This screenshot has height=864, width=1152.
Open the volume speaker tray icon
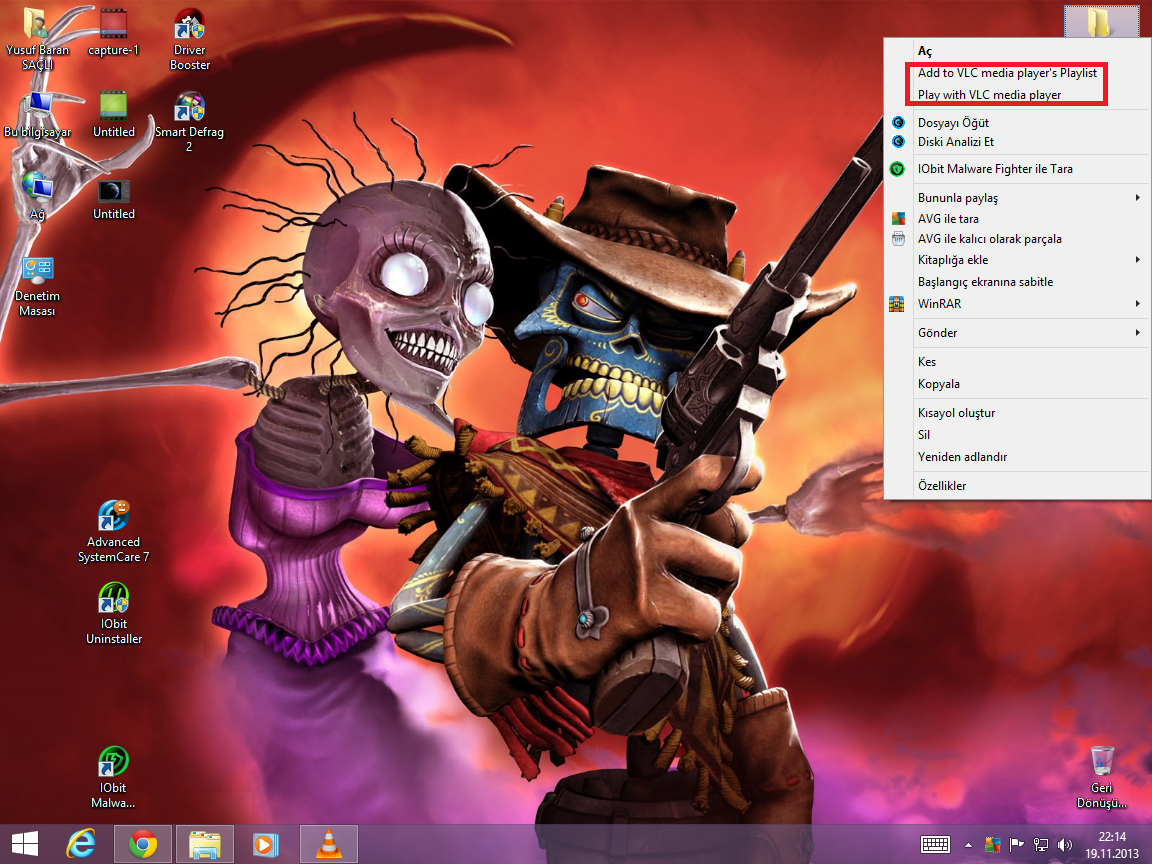tap(1065, 845)
